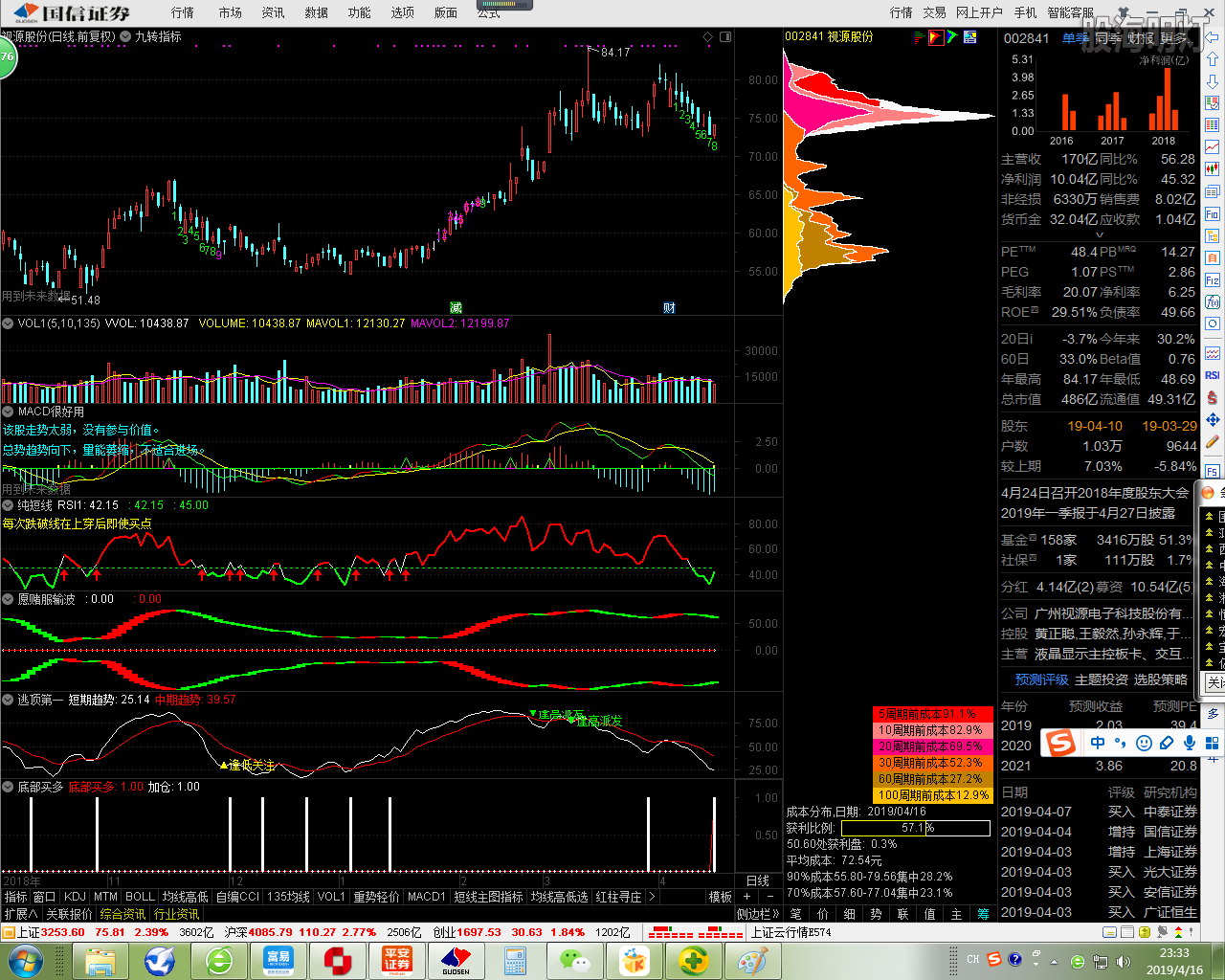Open the f(x) formula icon
This screenshot has height=980, width=1225.
point(1213,301)
